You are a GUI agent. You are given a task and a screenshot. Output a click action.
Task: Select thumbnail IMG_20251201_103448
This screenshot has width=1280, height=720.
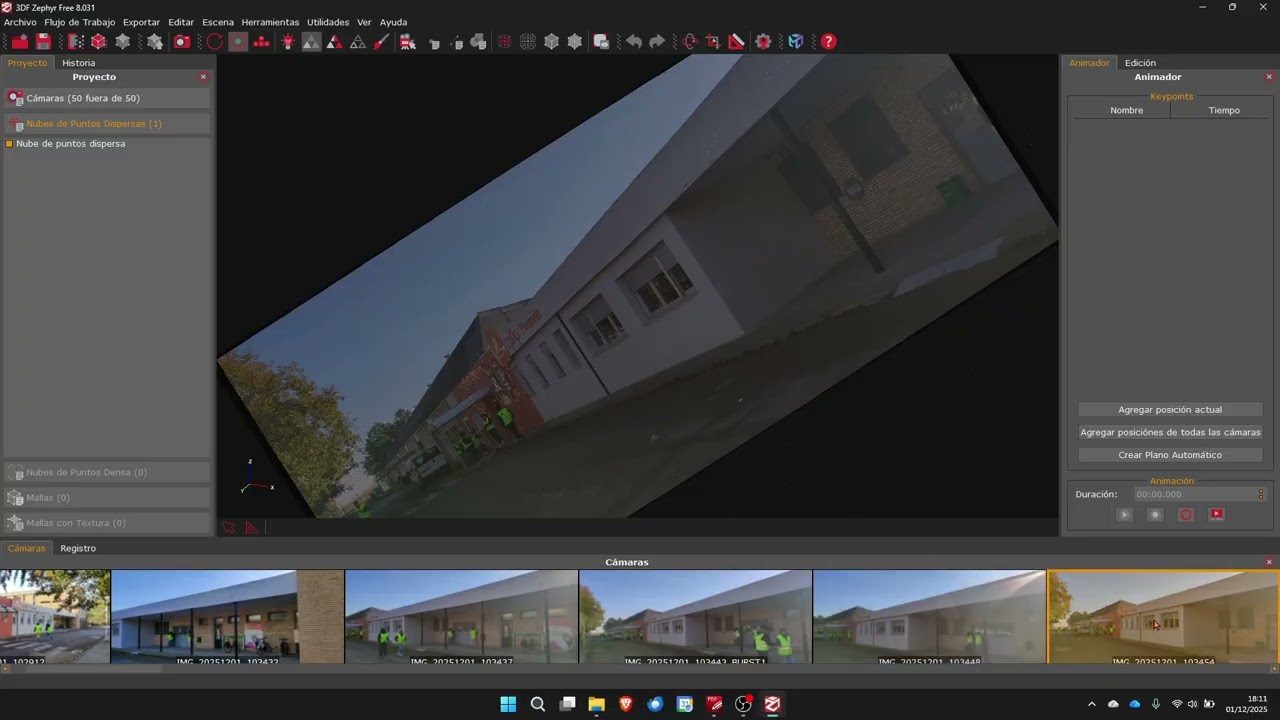(929, 617)
